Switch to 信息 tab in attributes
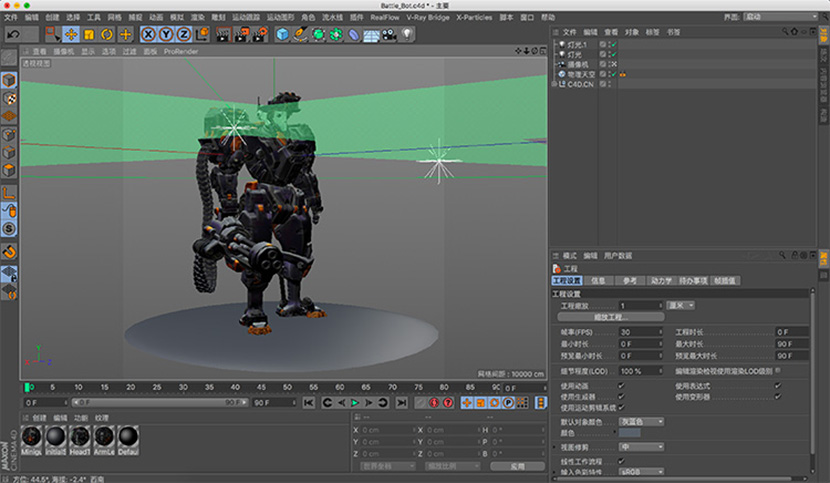Viewport: 830px width, 483px height. [598, 281]
